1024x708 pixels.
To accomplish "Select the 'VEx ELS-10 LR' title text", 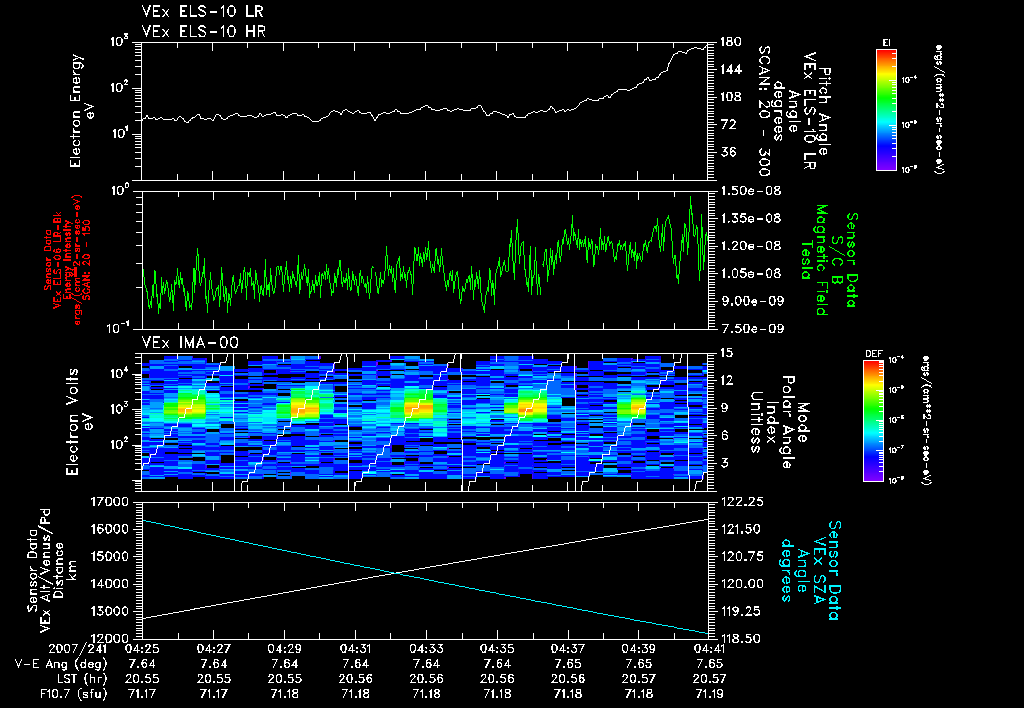I will [x=203, y=11].
